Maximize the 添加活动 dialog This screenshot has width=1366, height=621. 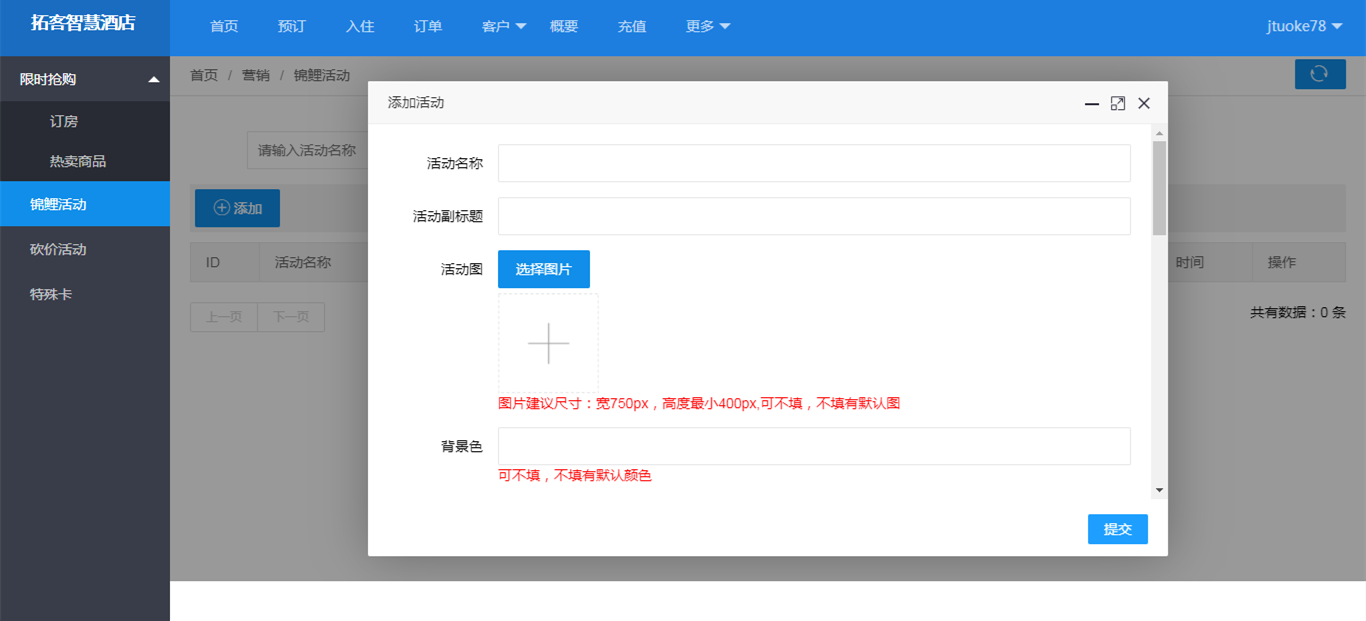(x=1118, y=103)
